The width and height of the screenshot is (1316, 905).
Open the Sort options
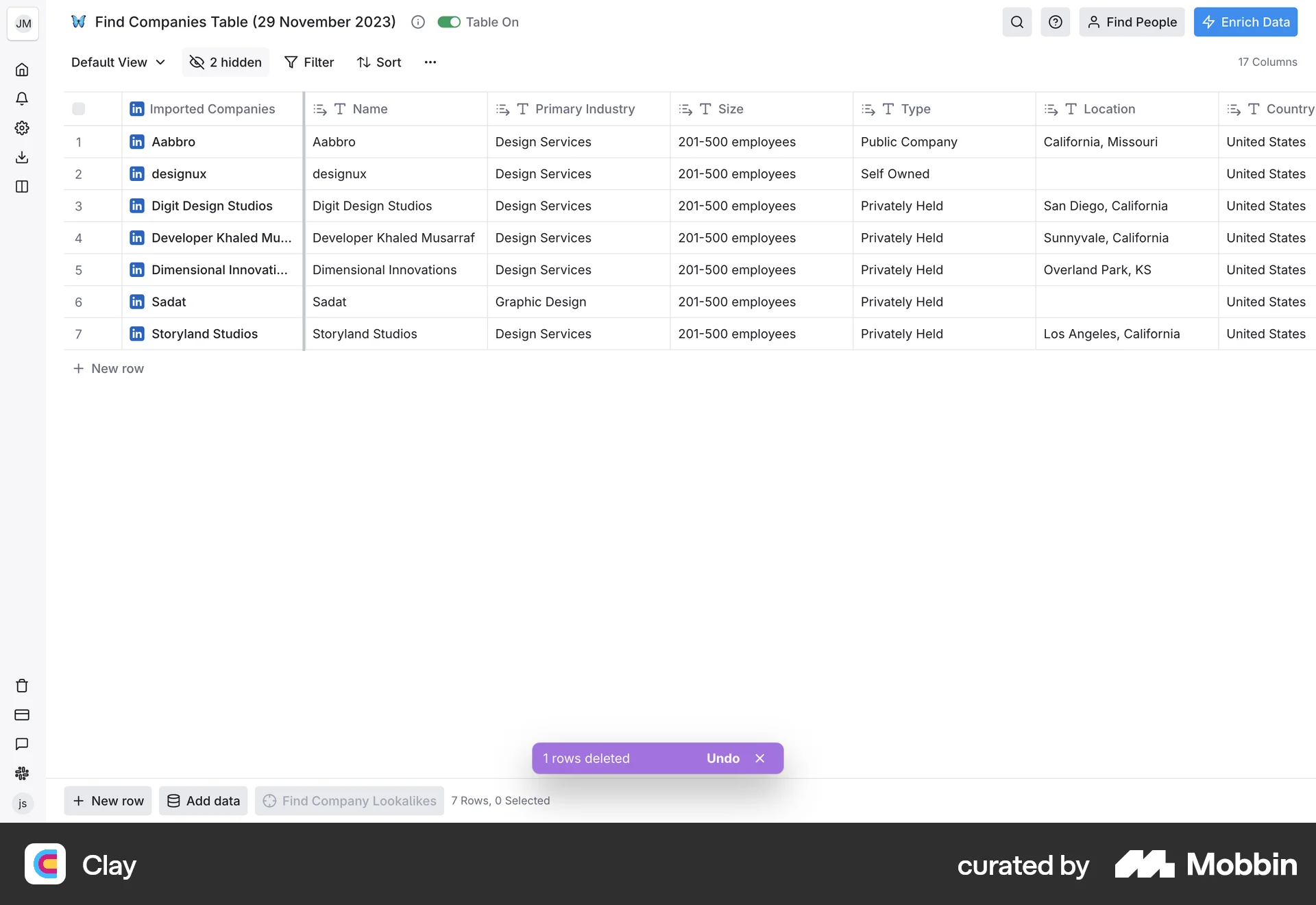point(379,62)
